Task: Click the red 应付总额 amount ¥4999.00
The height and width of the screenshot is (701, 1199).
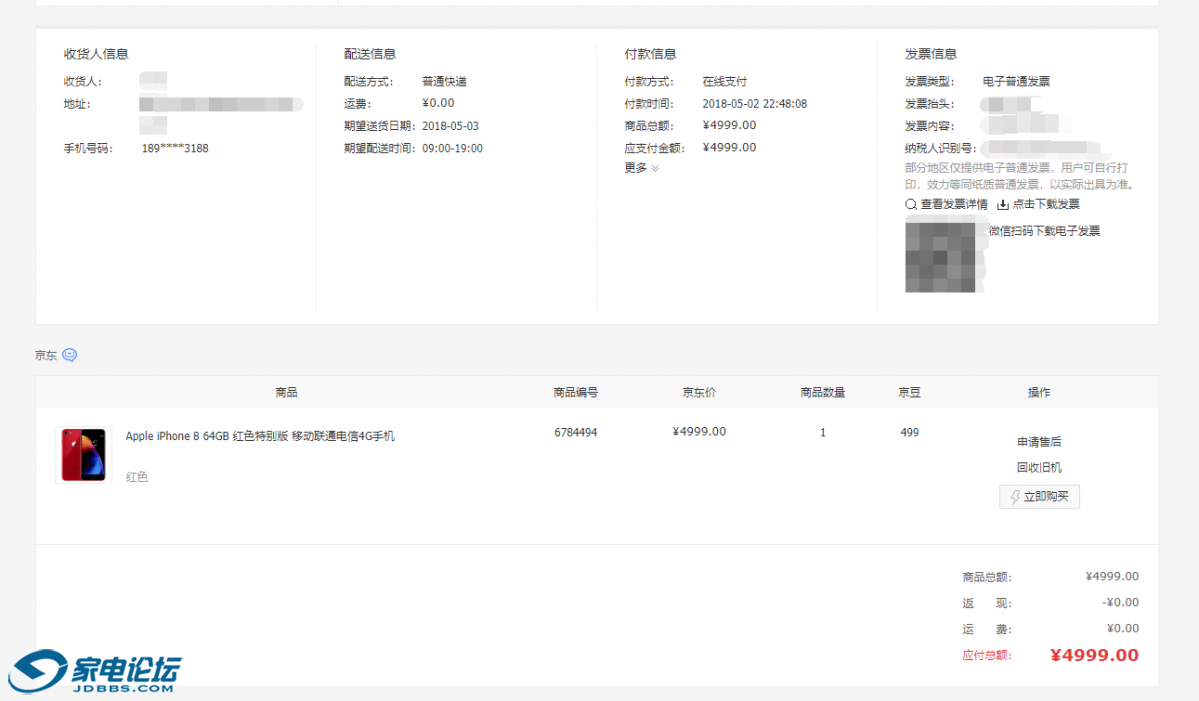Action: tap(1094, 656)
